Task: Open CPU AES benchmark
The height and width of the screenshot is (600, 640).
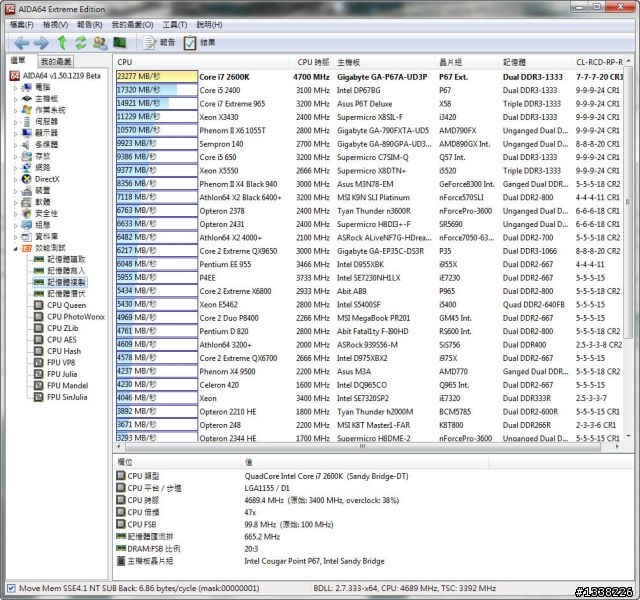Action: pos(62,339)
